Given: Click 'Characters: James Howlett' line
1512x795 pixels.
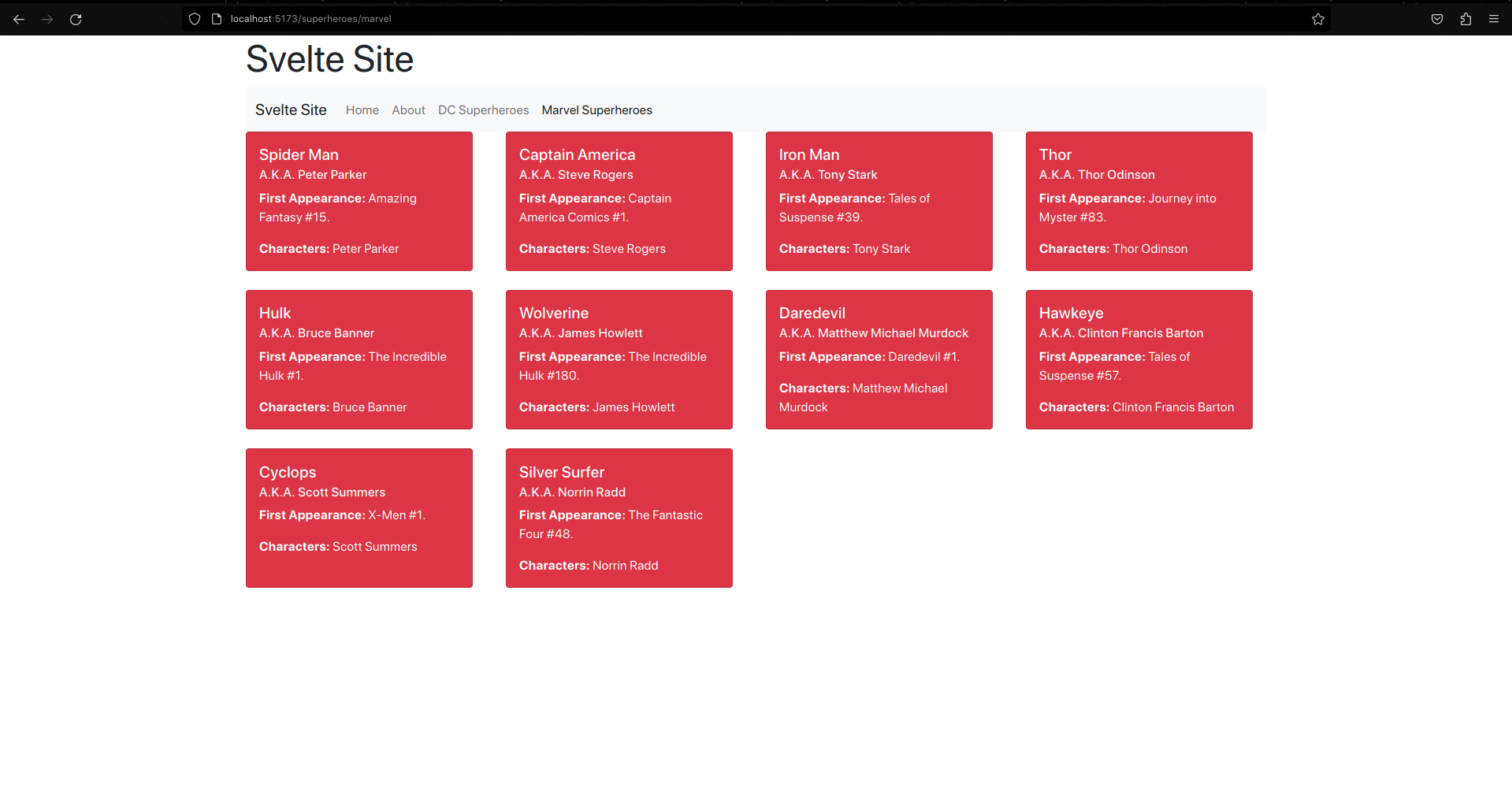Looking at the screenshot, I should point(596,407).
